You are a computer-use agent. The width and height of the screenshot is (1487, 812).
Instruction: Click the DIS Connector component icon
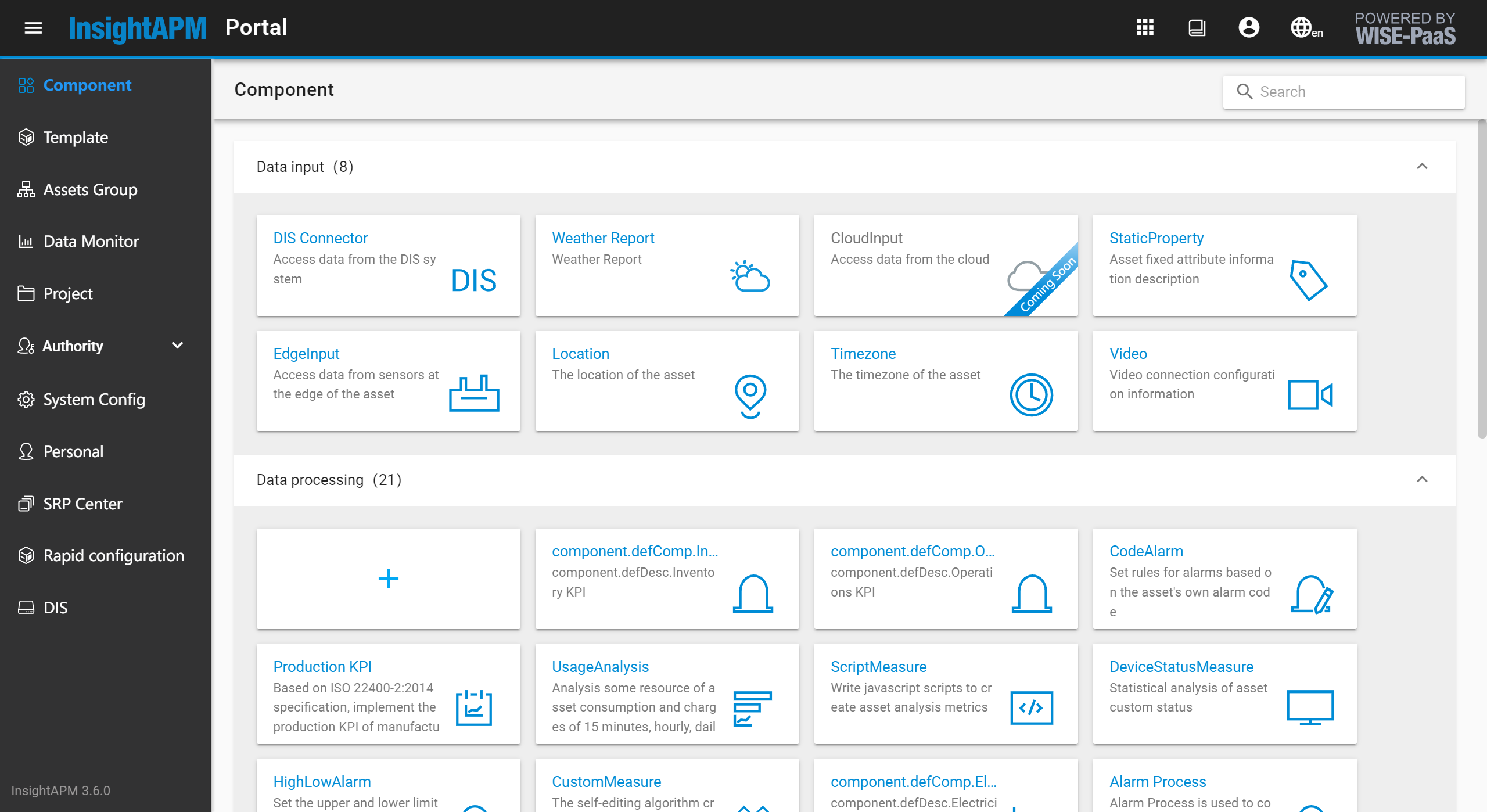(474, 279)
